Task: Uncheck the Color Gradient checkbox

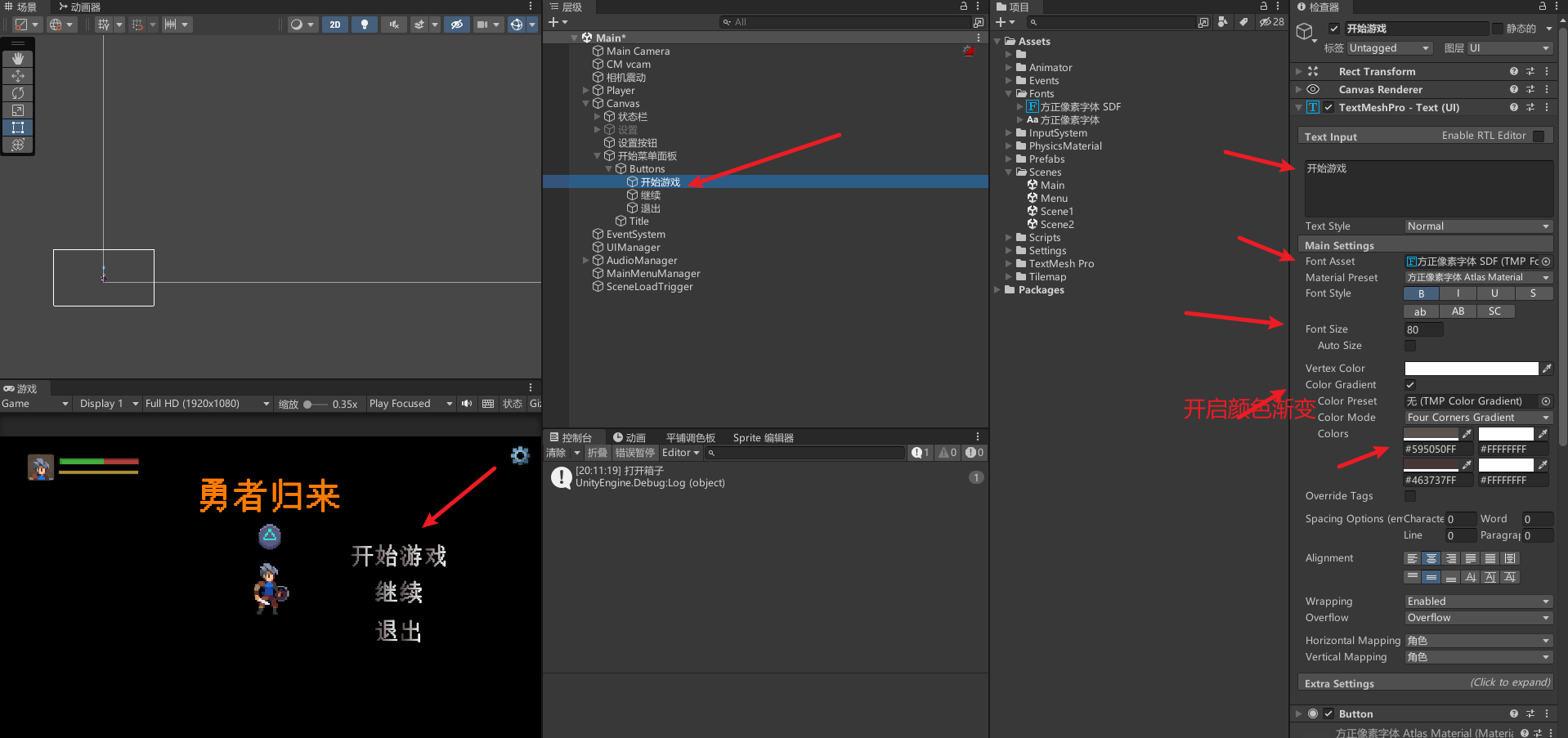Action: (x=1409, y=384)
